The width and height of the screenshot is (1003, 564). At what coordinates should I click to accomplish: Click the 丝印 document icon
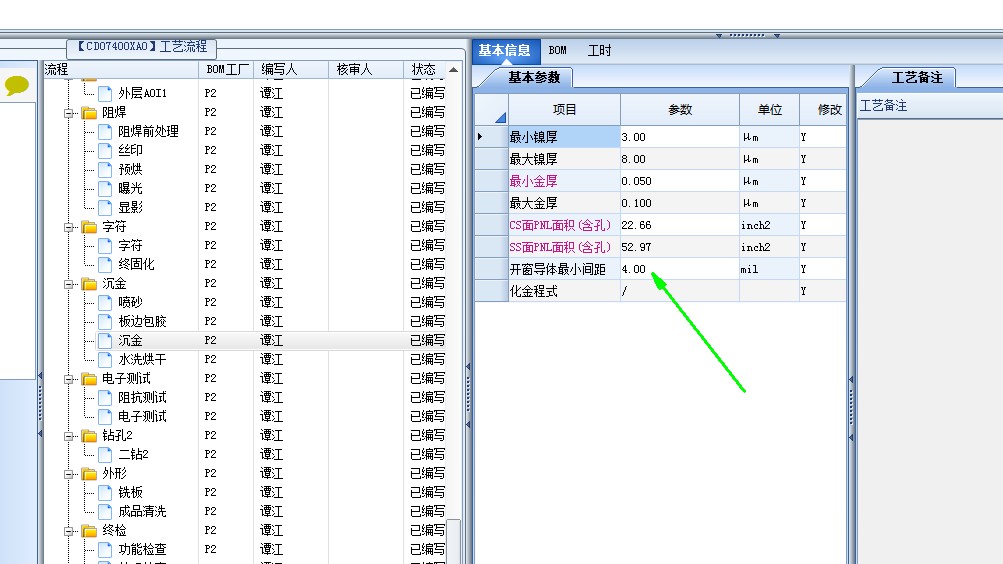click(106, 150)
